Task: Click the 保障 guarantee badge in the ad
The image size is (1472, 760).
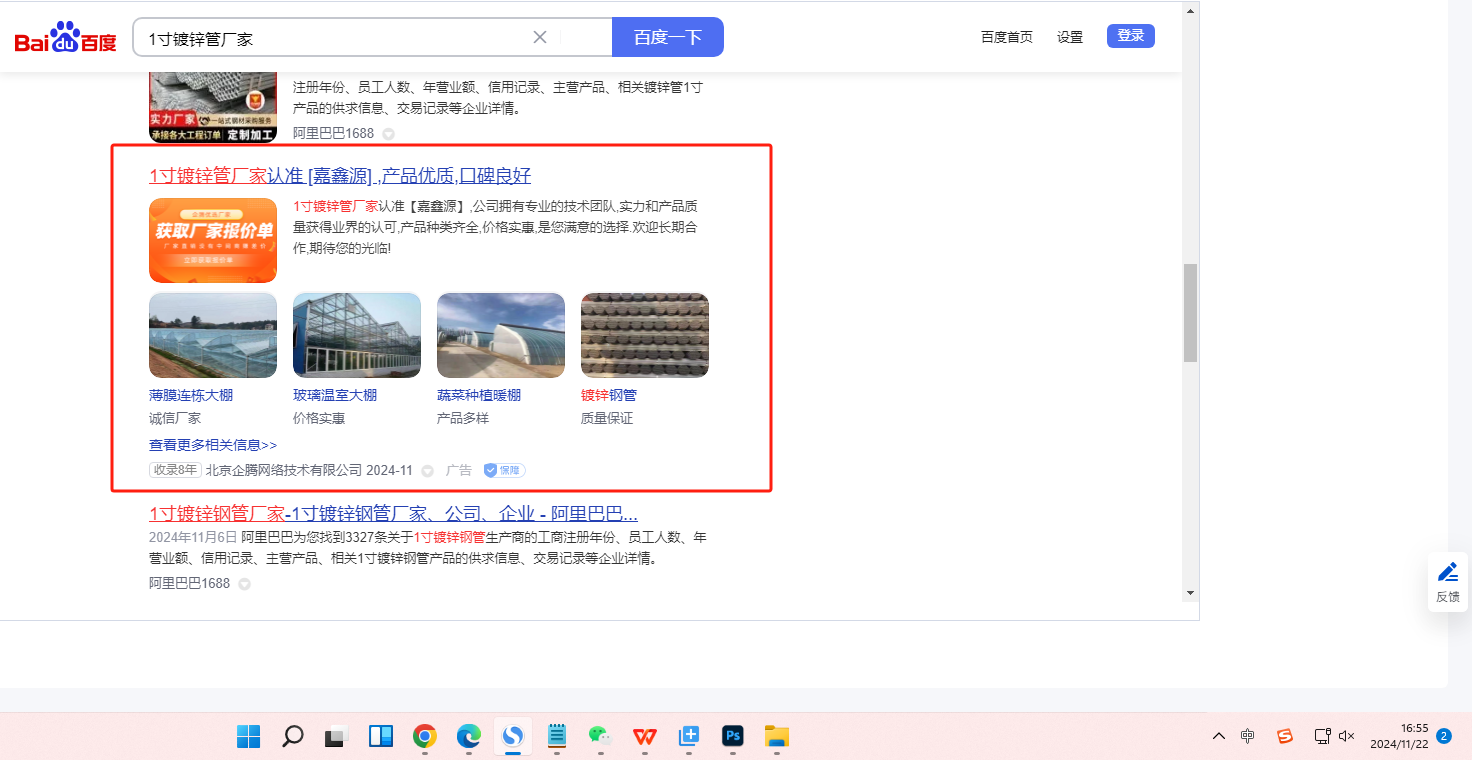Action: click(x=504, y=470)
